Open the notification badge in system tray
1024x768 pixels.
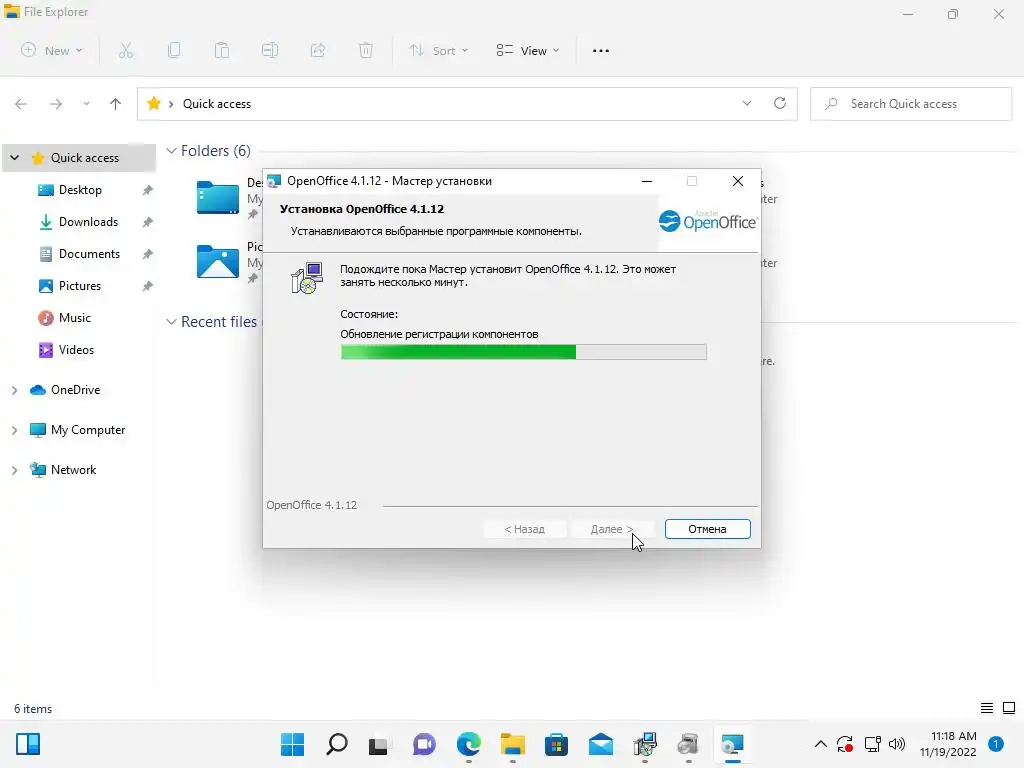pos(995,744)
